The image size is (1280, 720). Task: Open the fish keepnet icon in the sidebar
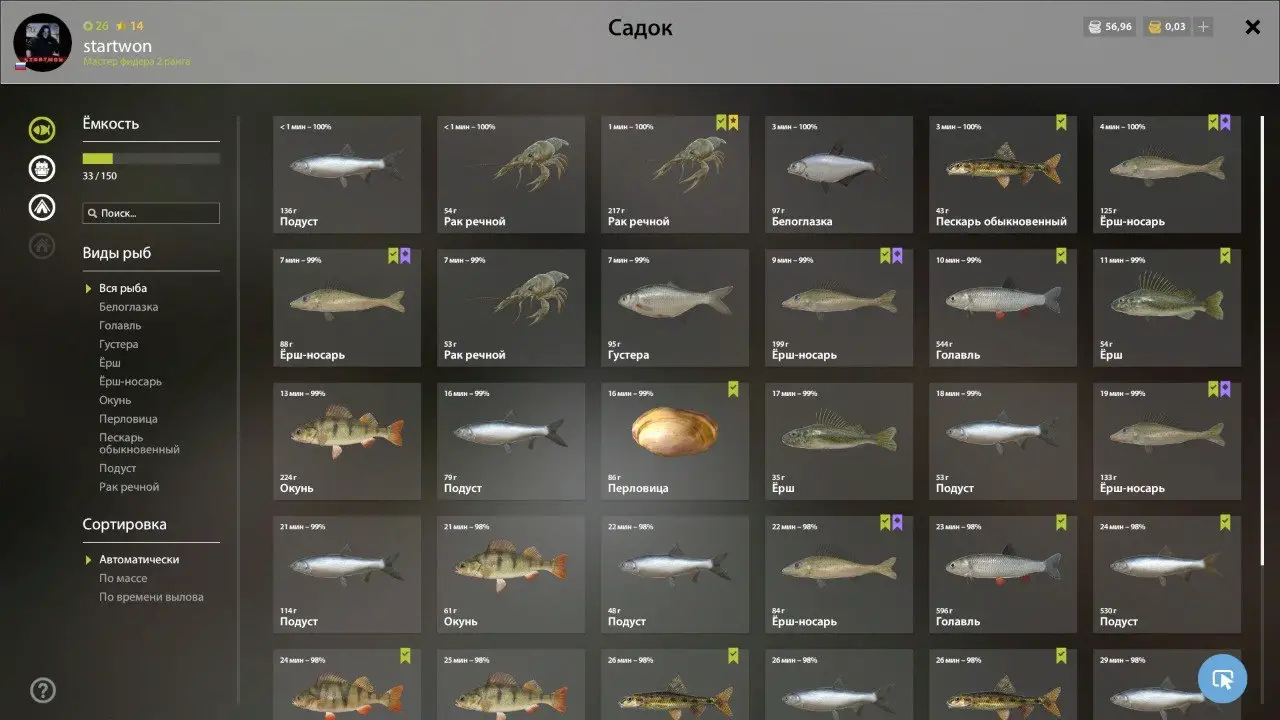(42, 130)
